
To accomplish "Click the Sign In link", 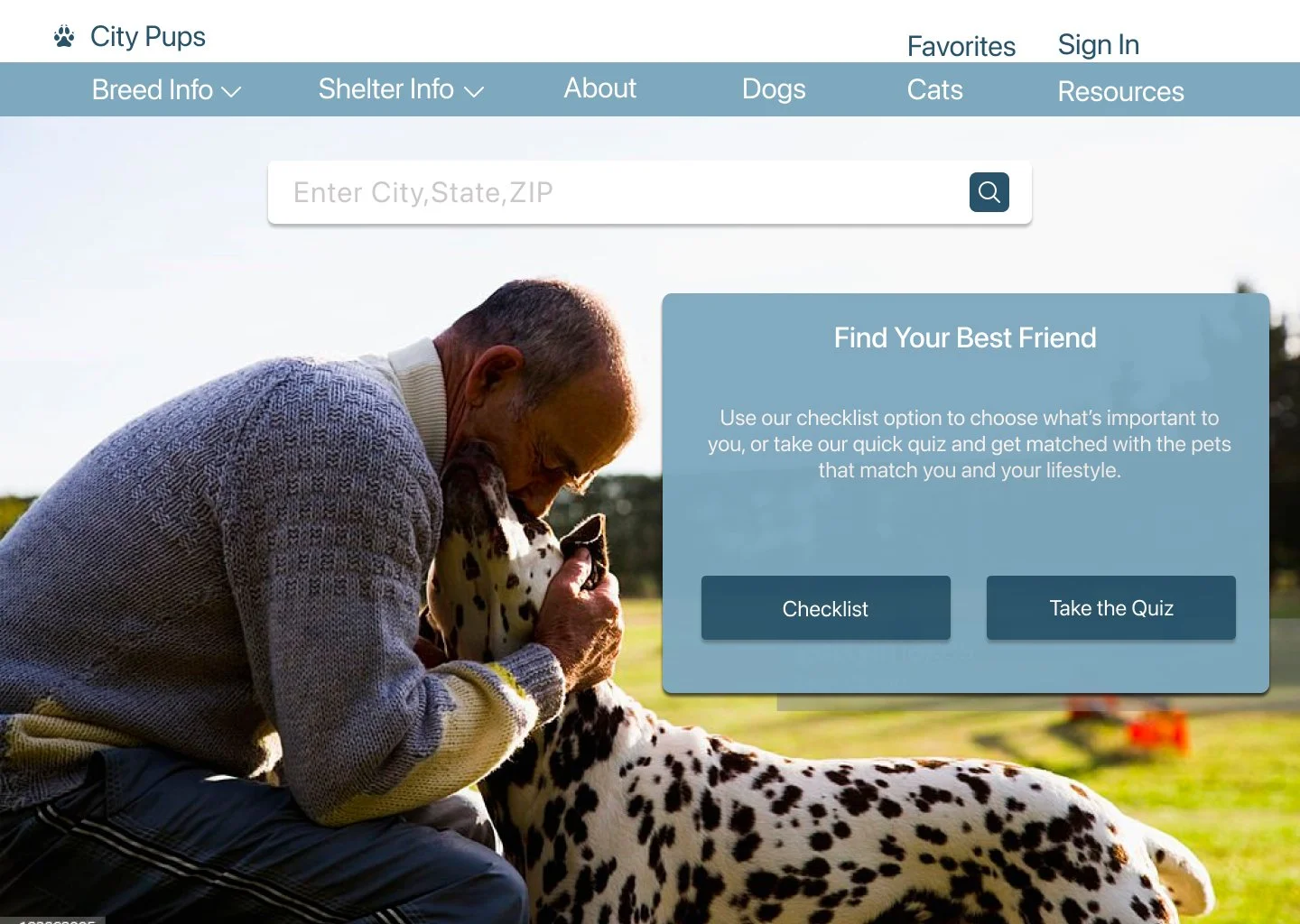I will (1099, 45).
